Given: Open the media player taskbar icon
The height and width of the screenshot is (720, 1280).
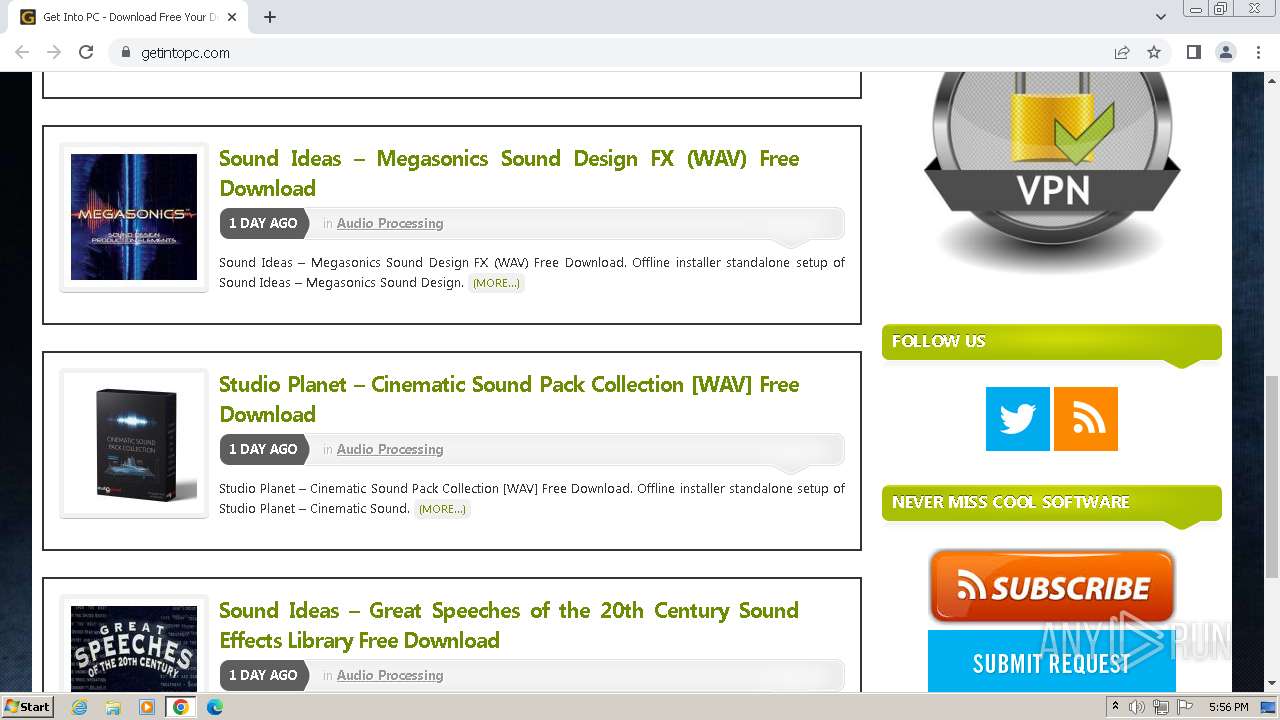Looking at the screenshot, I should point(147,707).
